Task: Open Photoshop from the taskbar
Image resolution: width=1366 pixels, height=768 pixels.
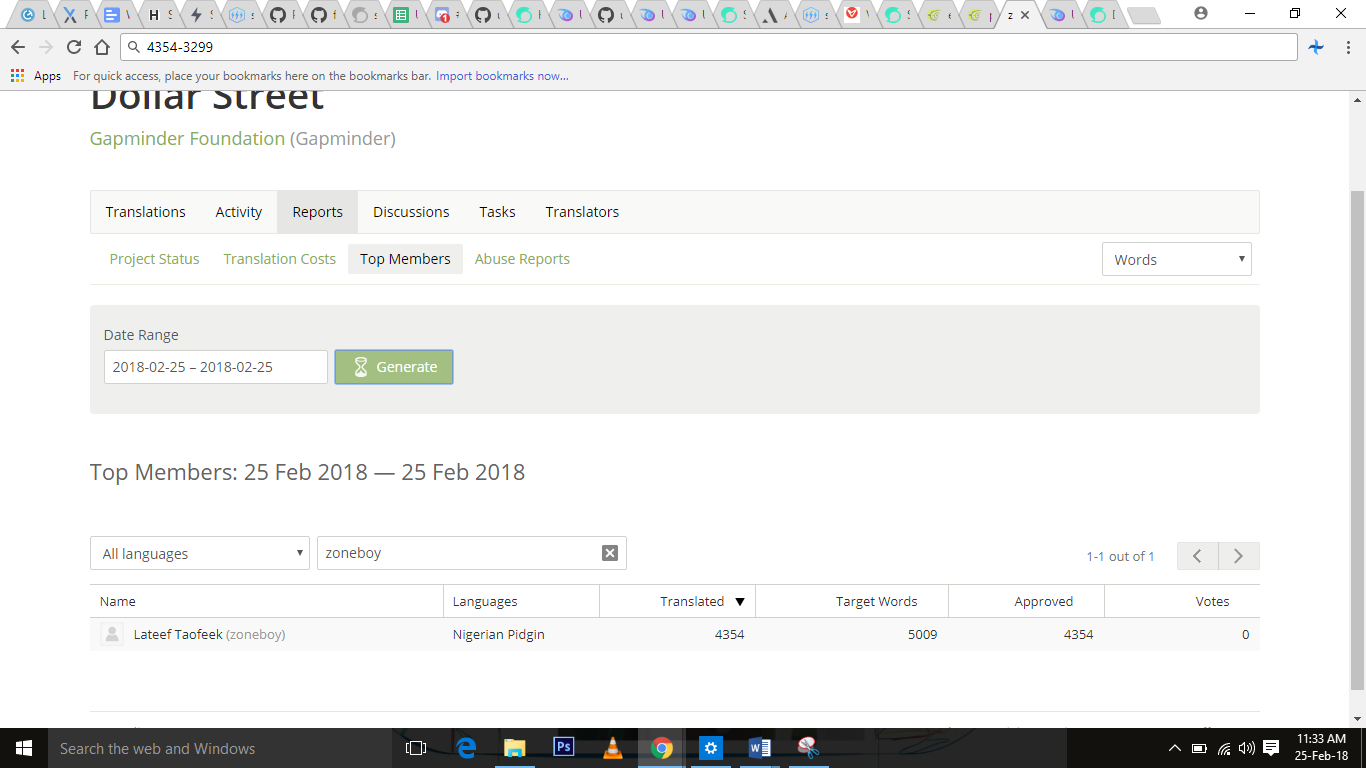Action: pyautogui.click(x=563, y=748)
